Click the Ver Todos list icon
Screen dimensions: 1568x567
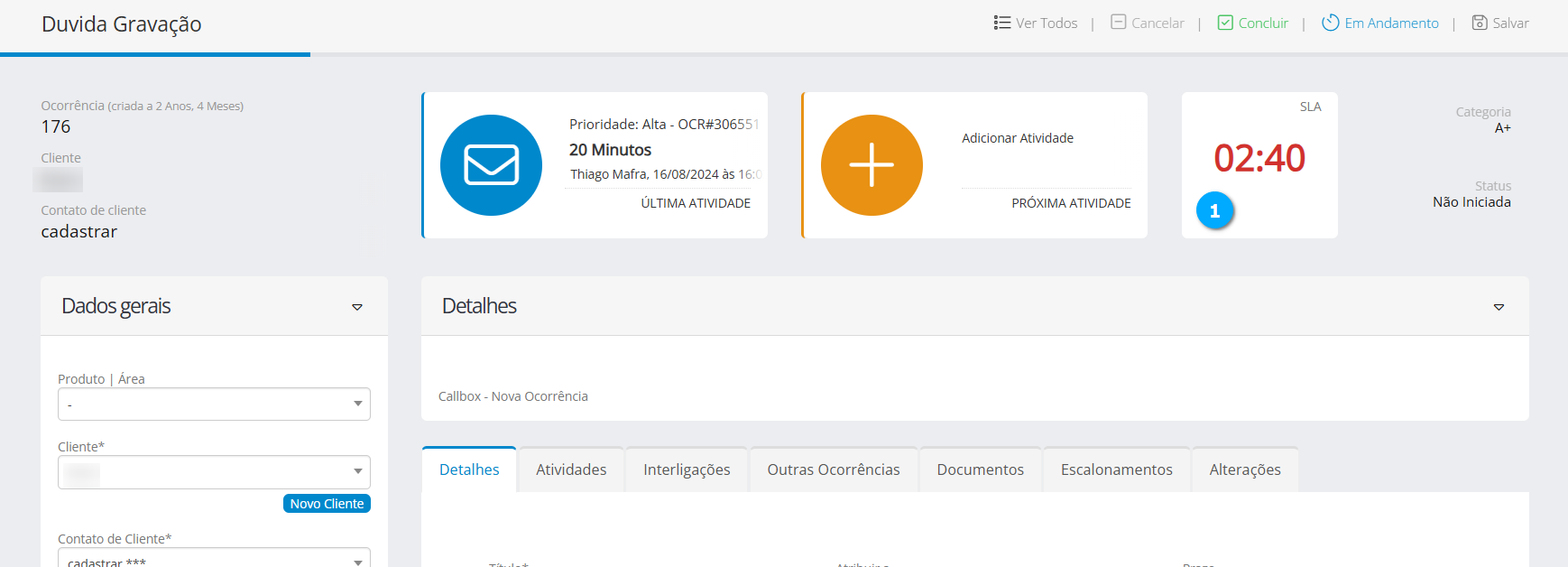[1001, 23]
